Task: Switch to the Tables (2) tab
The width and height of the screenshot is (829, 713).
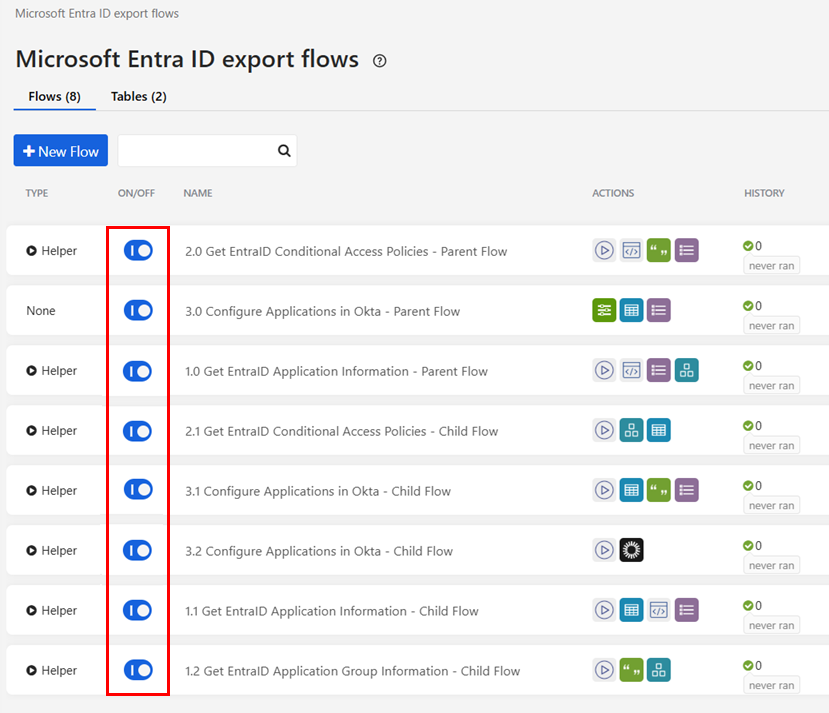Action: (x=138, y=97)
